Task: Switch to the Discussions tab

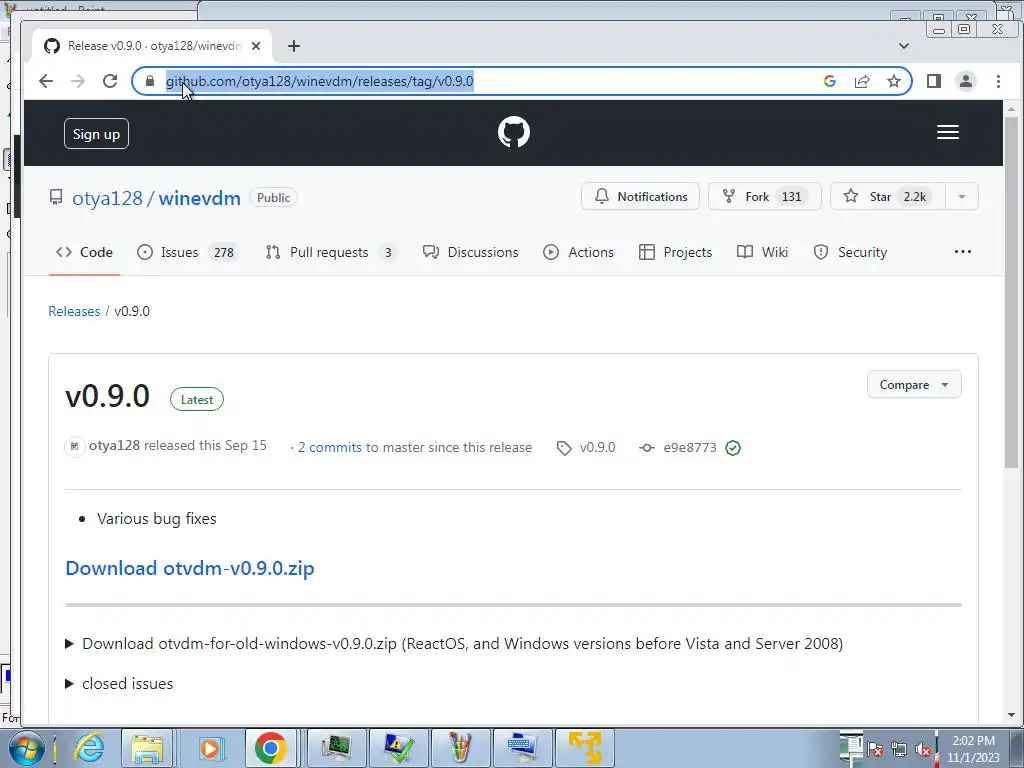Action: (x=470, y=252)
